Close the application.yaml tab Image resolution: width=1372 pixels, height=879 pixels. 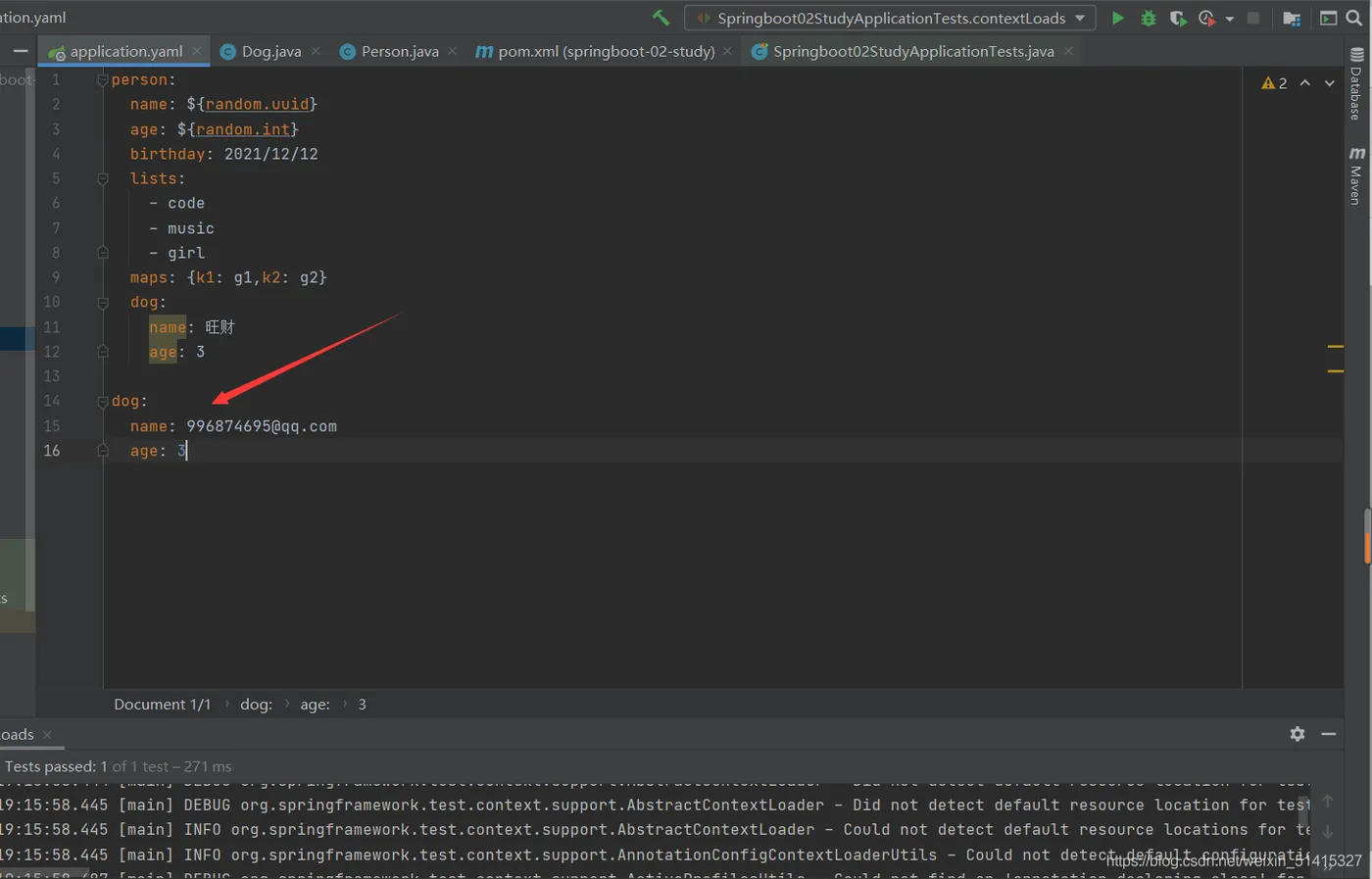[x=197, y=51]
